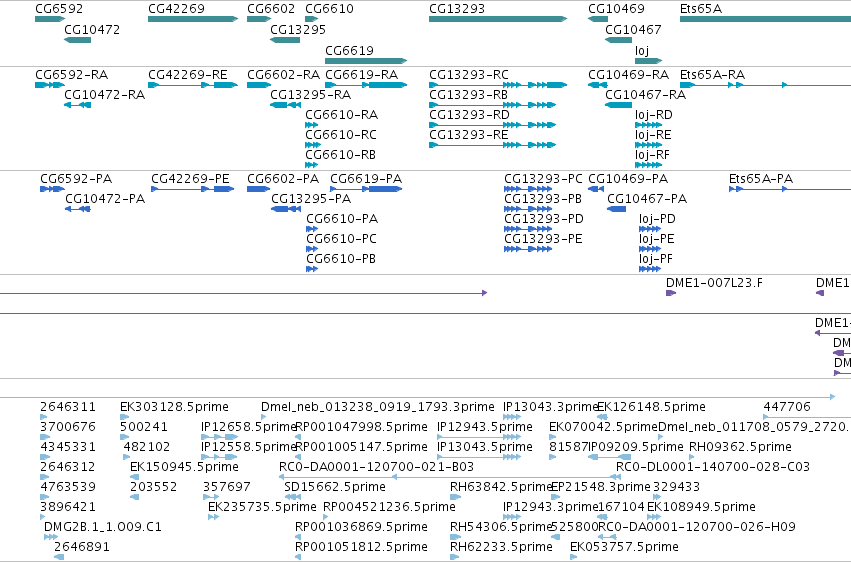Viewport: 851px width, 562px height.
Task: Click protein CG6619-PA
Action: click(x=366, y=178)
